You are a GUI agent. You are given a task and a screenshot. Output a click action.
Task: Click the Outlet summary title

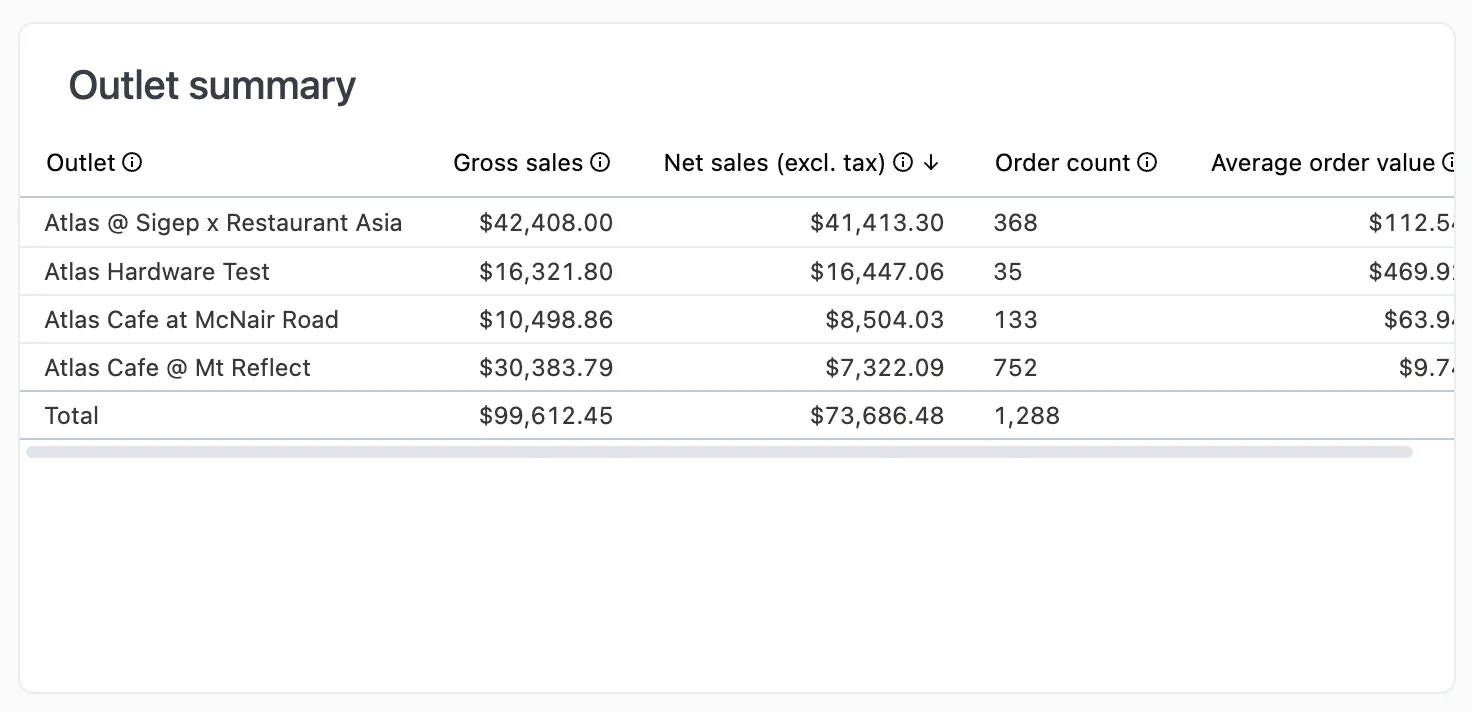[x=211, y=85]
